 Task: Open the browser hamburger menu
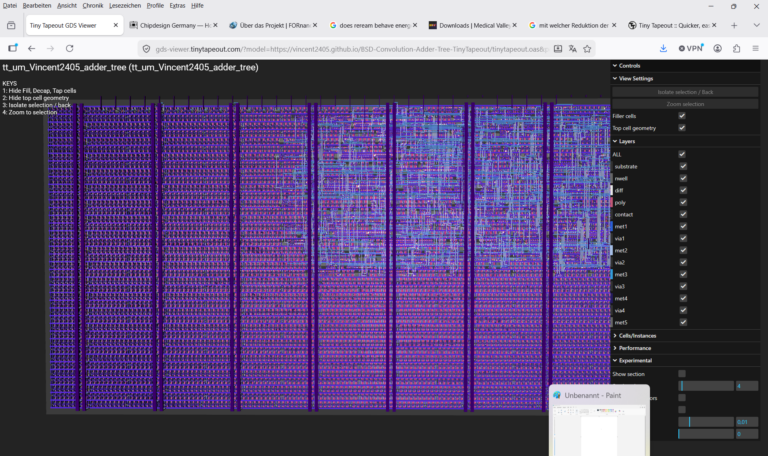click(x=755, y=48)
